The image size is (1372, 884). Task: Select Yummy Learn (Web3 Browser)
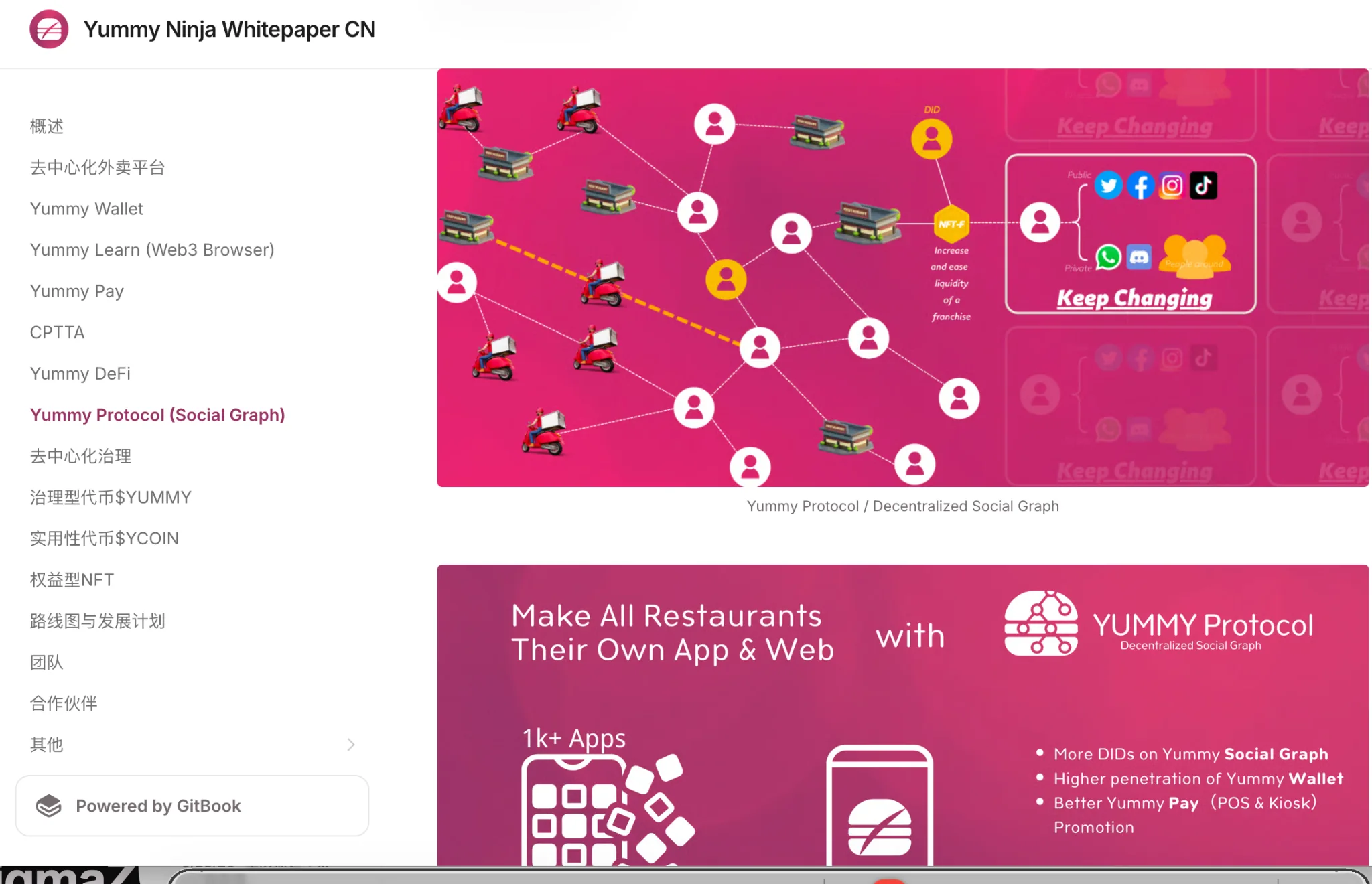point(152,250)
